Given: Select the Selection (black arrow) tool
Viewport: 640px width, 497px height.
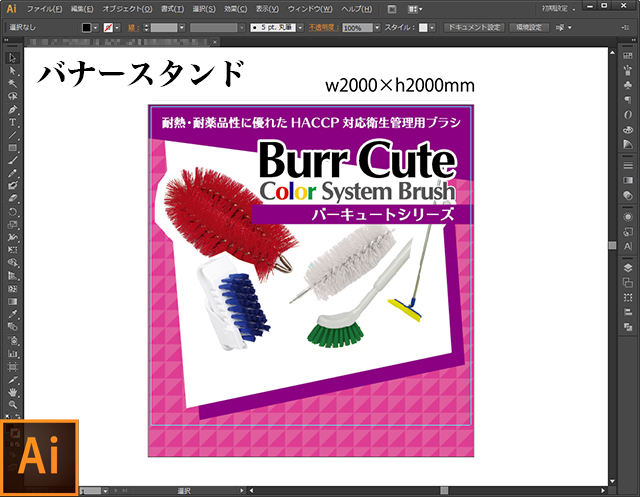Looking at the screenshot, I should coord(12,58).
